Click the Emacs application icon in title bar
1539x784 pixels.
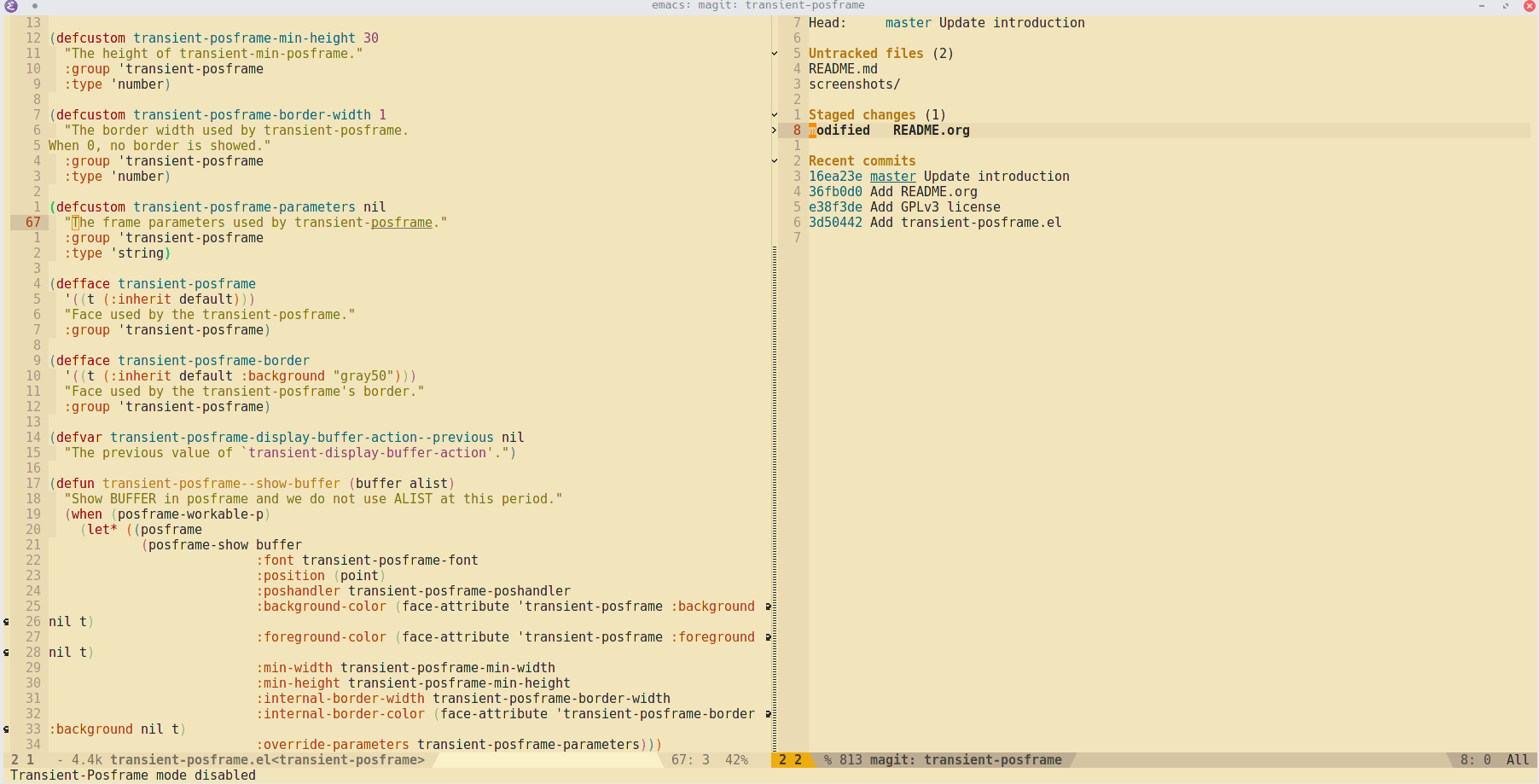click(x=11, y=6)
